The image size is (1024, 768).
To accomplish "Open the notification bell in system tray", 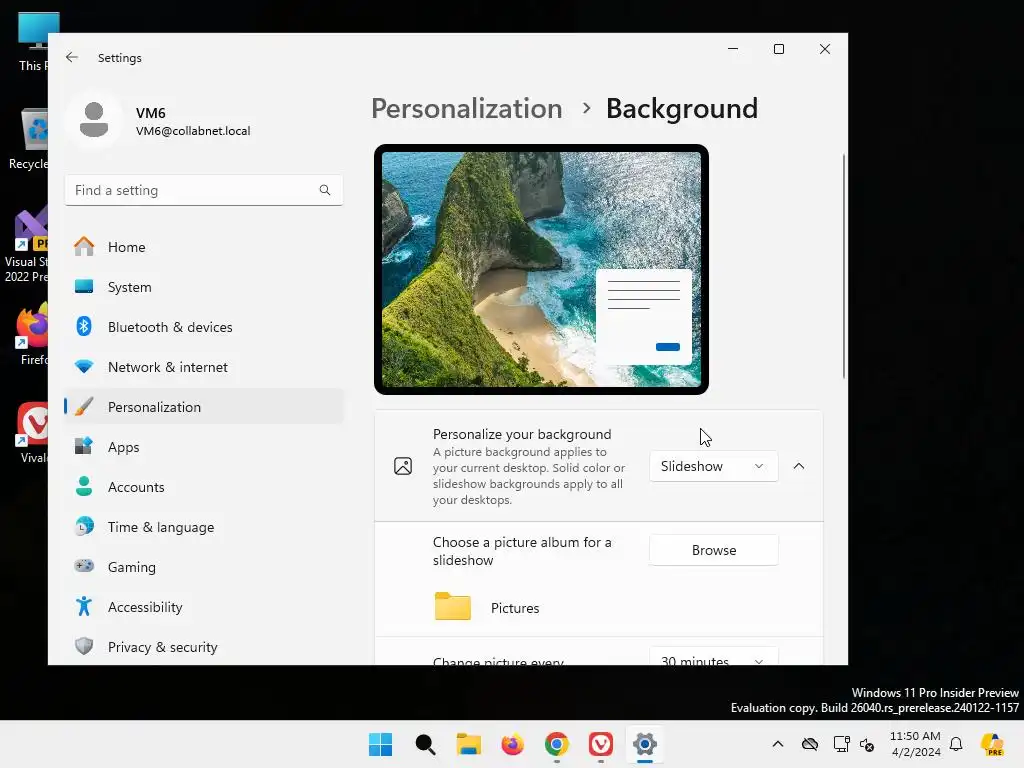I will click(956, 744).
